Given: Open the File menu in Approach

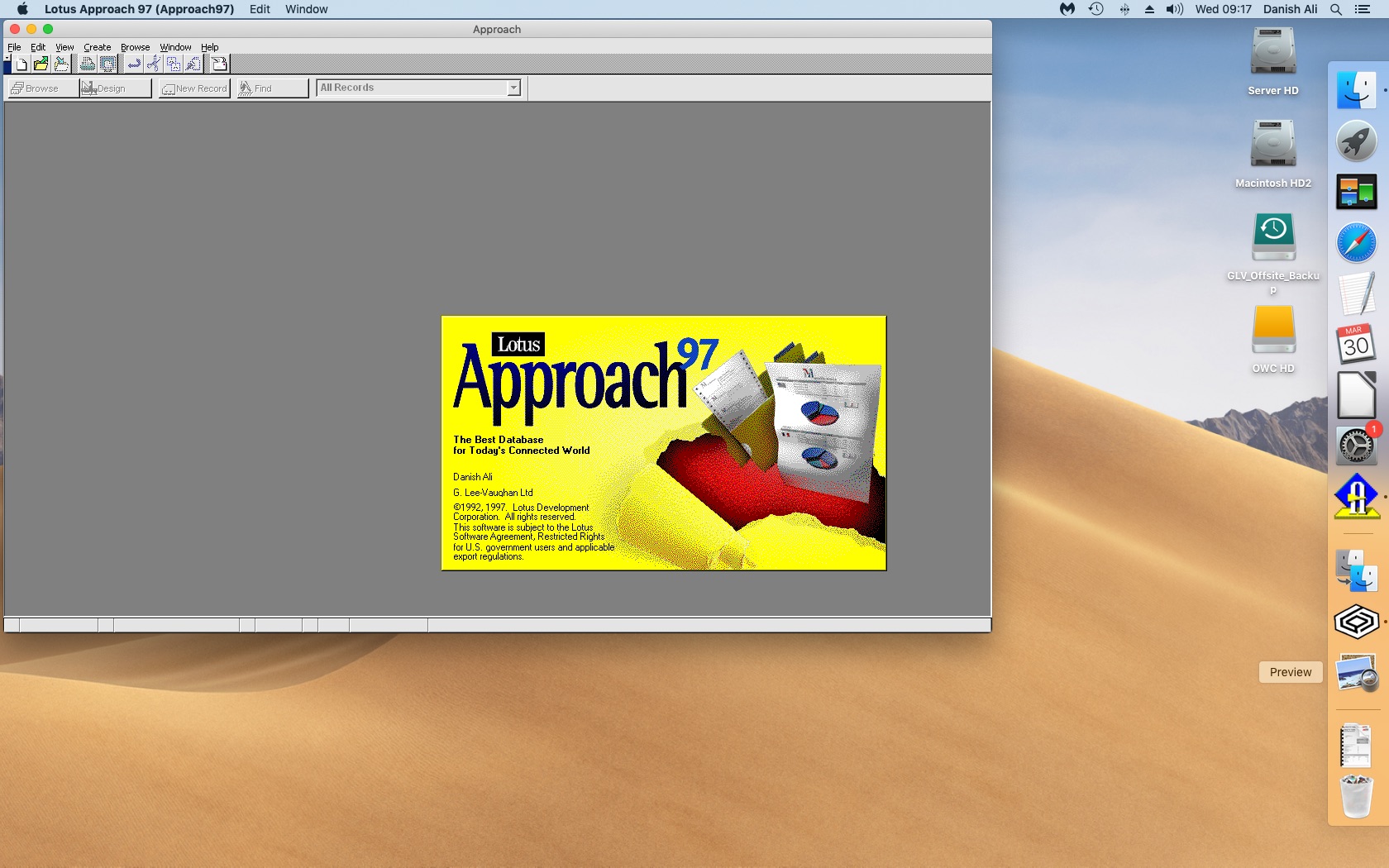Looking at the screenshot, I should 14,47.
